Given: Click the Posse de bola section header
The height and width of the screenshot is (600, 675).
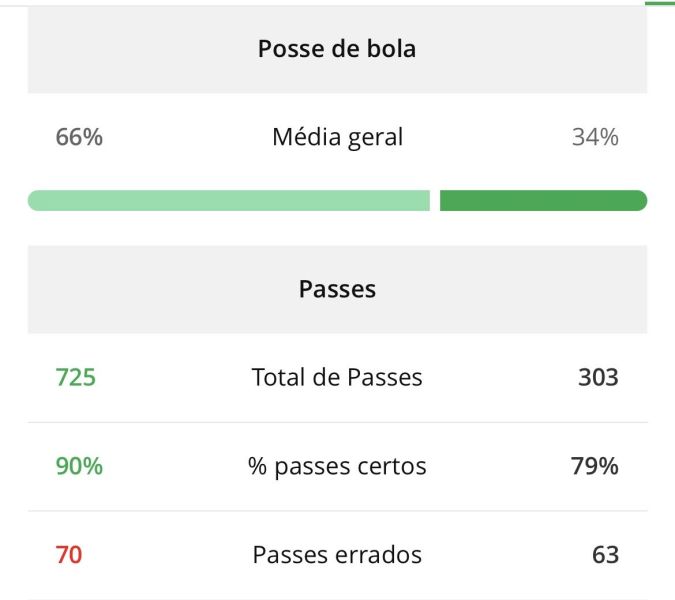Looking at the screenshot, I should pos(337,49).
